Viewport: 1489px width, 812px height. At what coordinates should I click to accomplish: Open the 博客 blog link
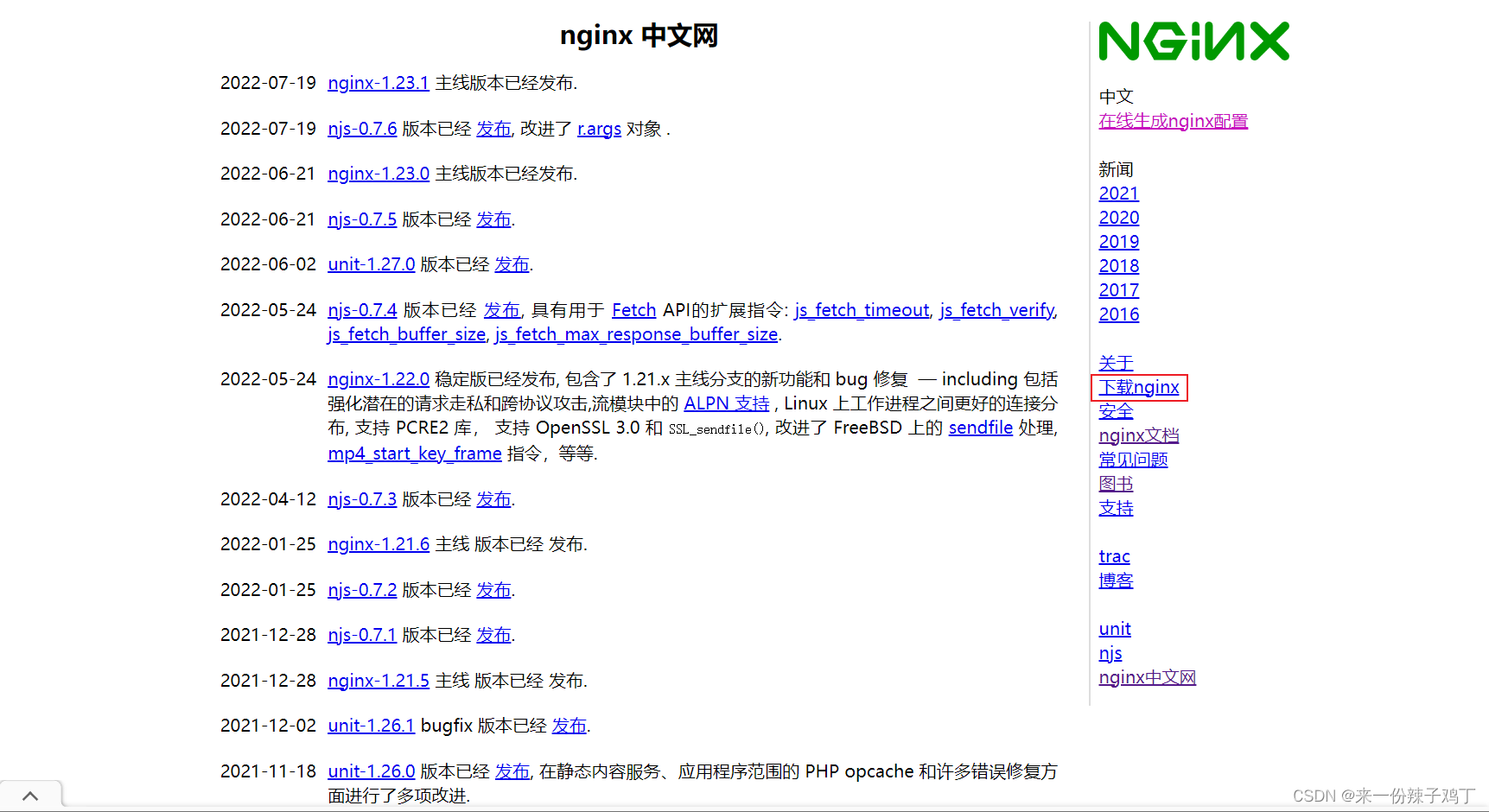(x=1117, y=580)
